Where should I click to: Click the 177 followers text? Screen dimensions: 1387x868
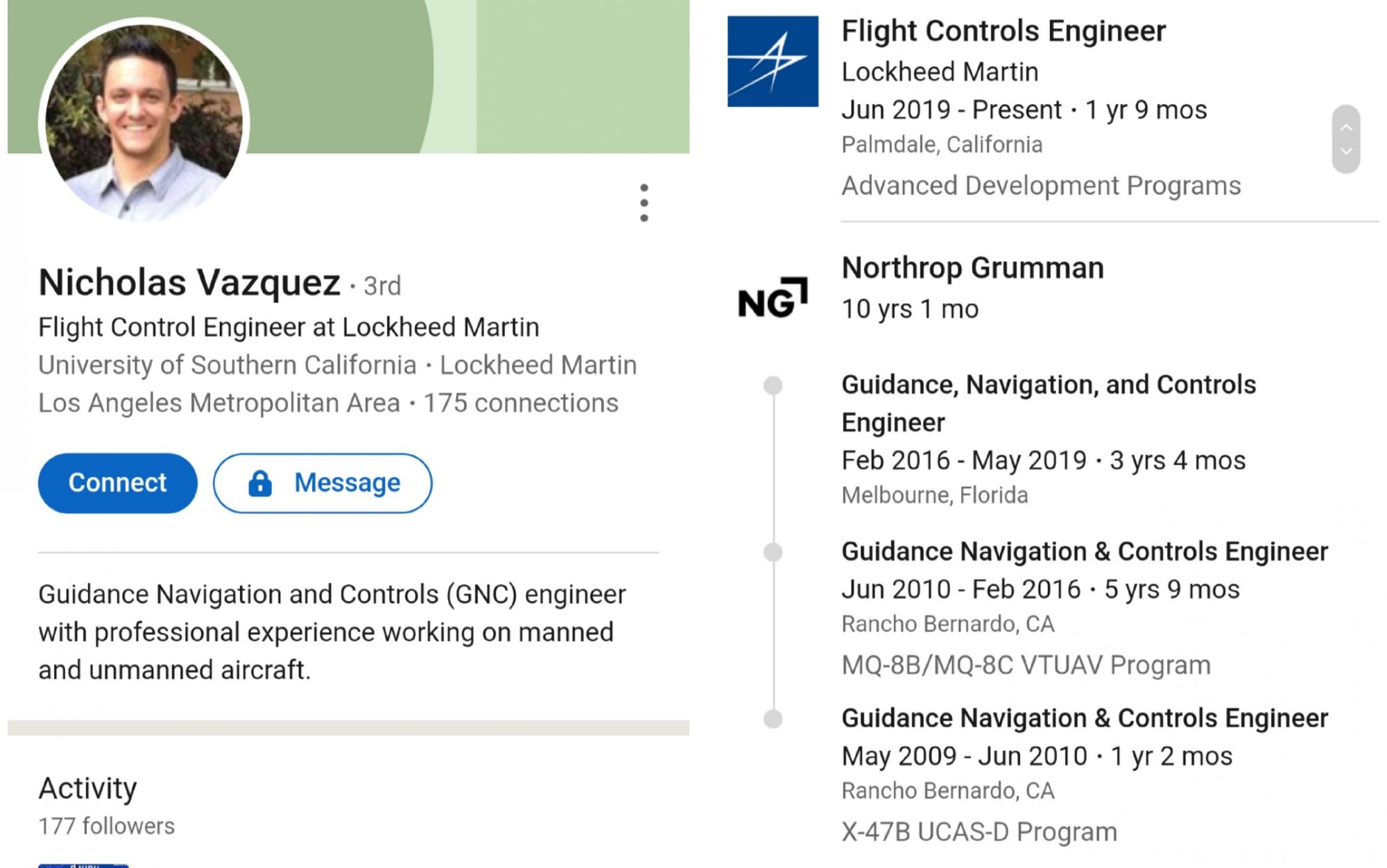106,826
